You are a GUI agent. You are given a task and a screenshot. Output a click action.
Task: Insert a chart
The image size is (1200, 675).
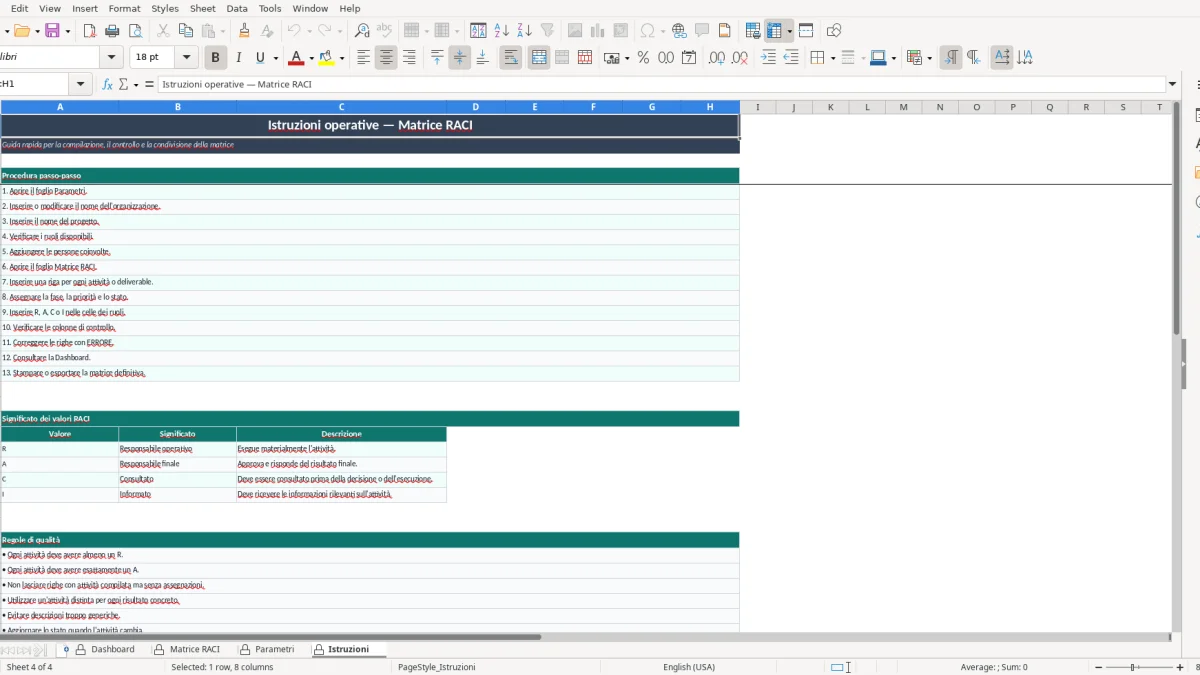coord(597,31)
